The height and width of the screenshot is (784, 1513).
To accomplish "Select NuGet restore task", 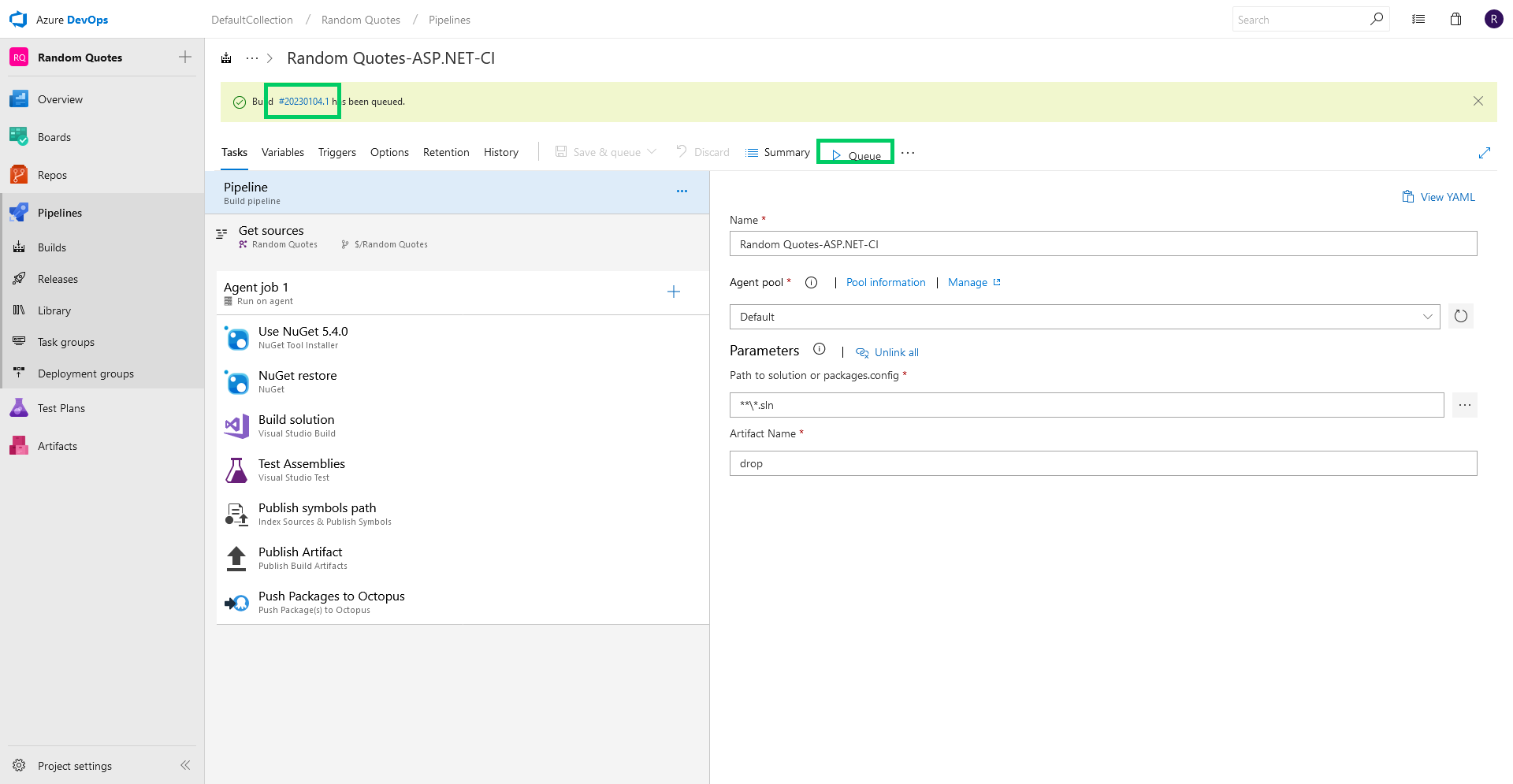I will coord(463,381).
